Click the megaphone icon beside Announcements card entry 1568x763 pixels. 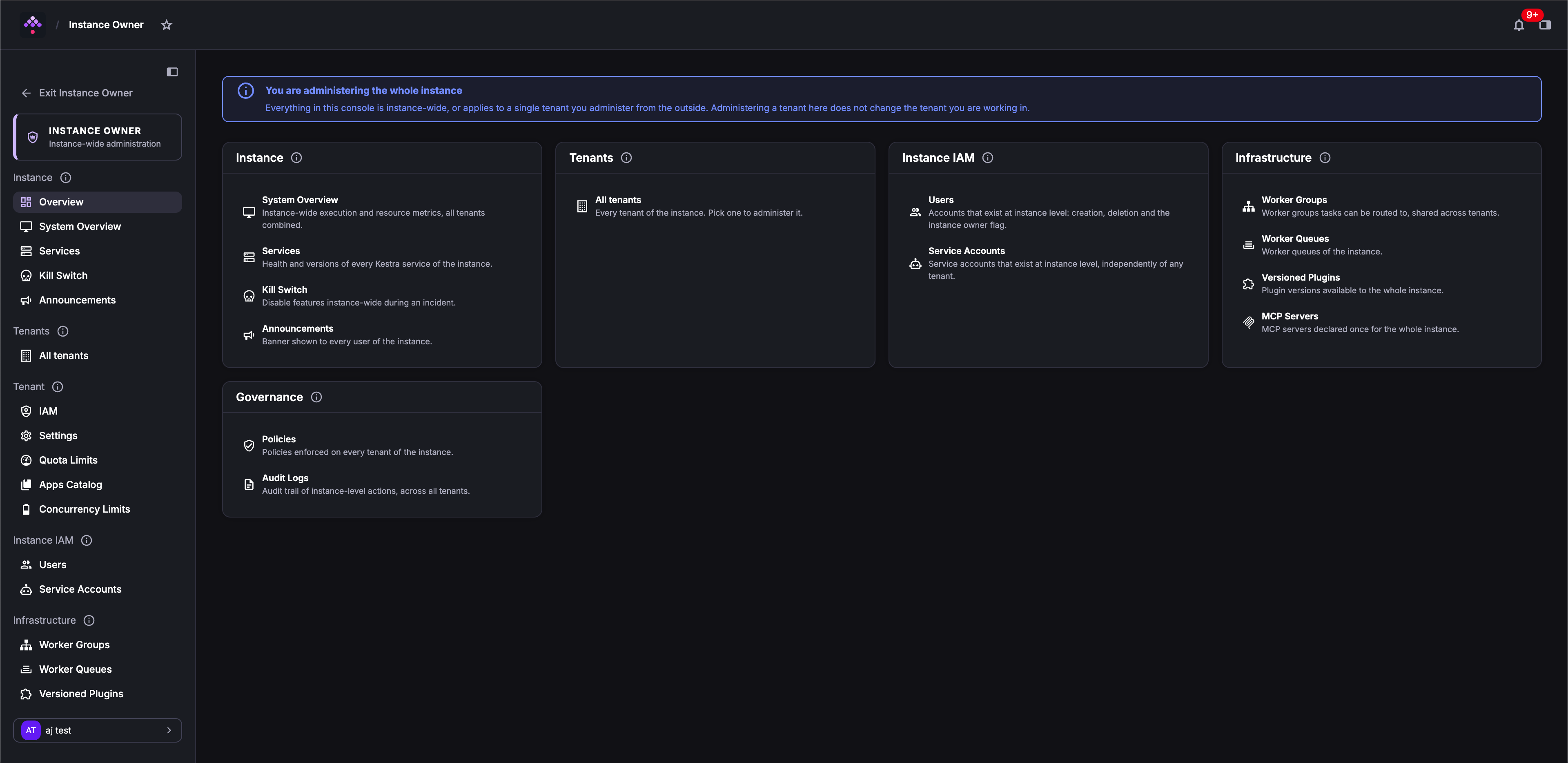[x=249, y=335]
